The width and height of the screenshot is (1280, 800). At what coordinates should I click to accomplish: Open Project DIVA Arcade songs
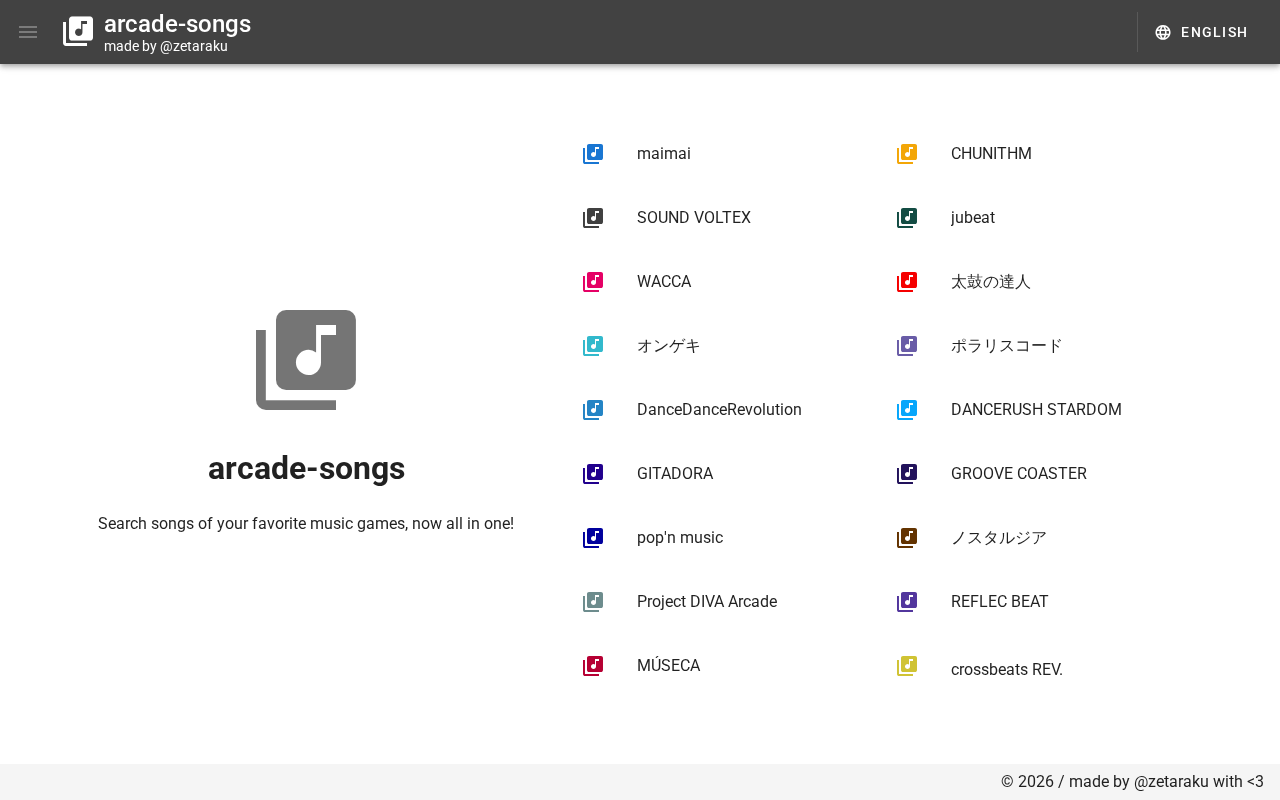pyautogui.click(x=706, y=602)
